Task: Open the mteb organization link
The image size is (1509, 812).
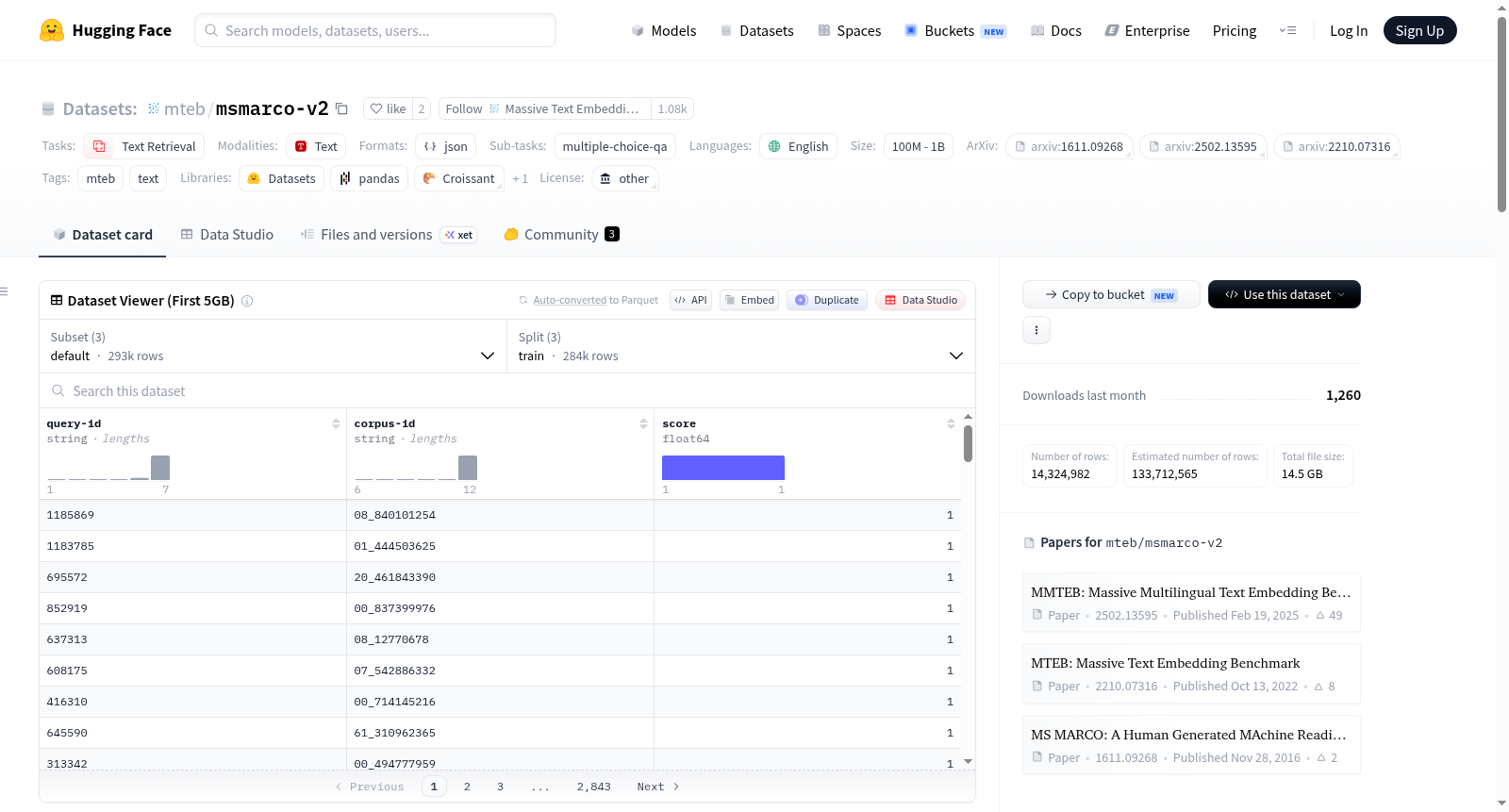Action: pos(184,109)
